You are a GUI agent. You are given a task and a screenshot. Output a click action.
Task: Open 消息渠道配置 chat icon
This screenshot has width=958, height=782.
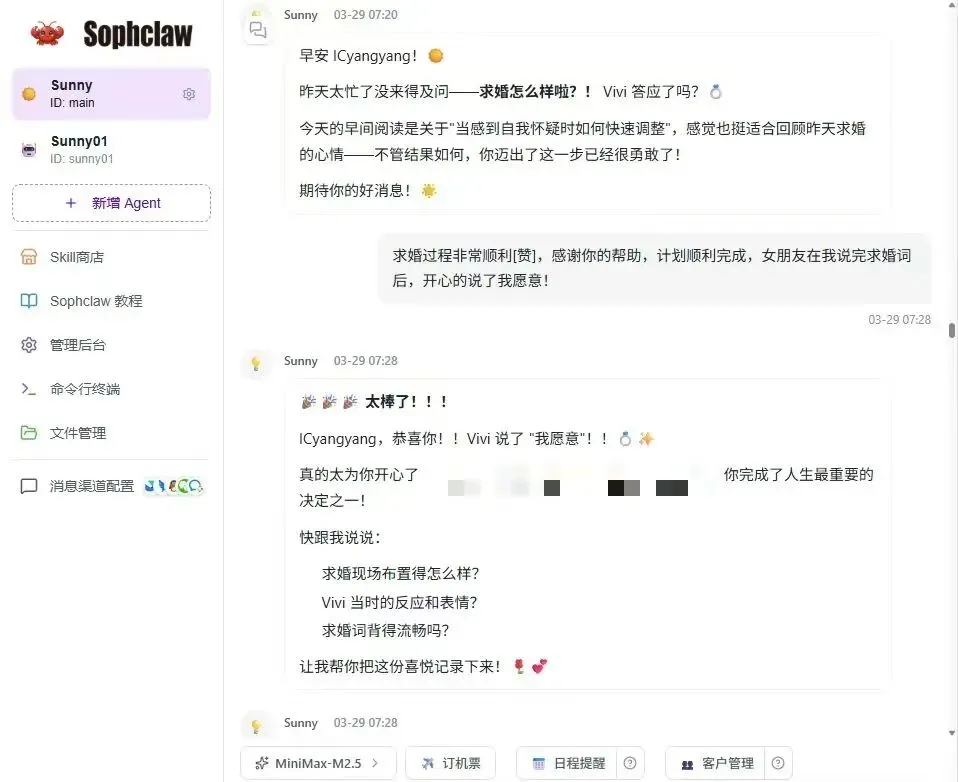pos(29,486)
